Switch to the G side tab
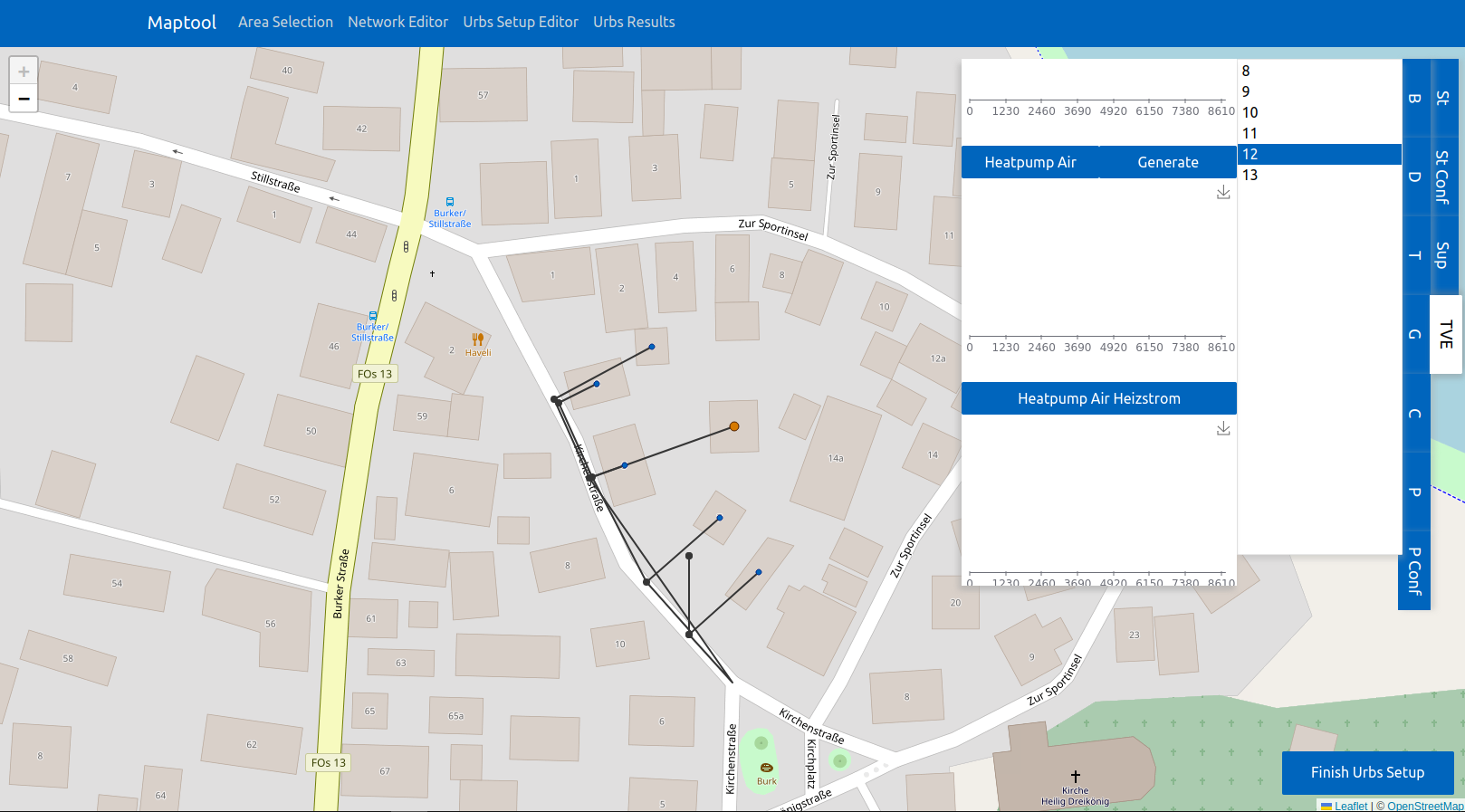 pyautogui.click(x=1415, y=334)
